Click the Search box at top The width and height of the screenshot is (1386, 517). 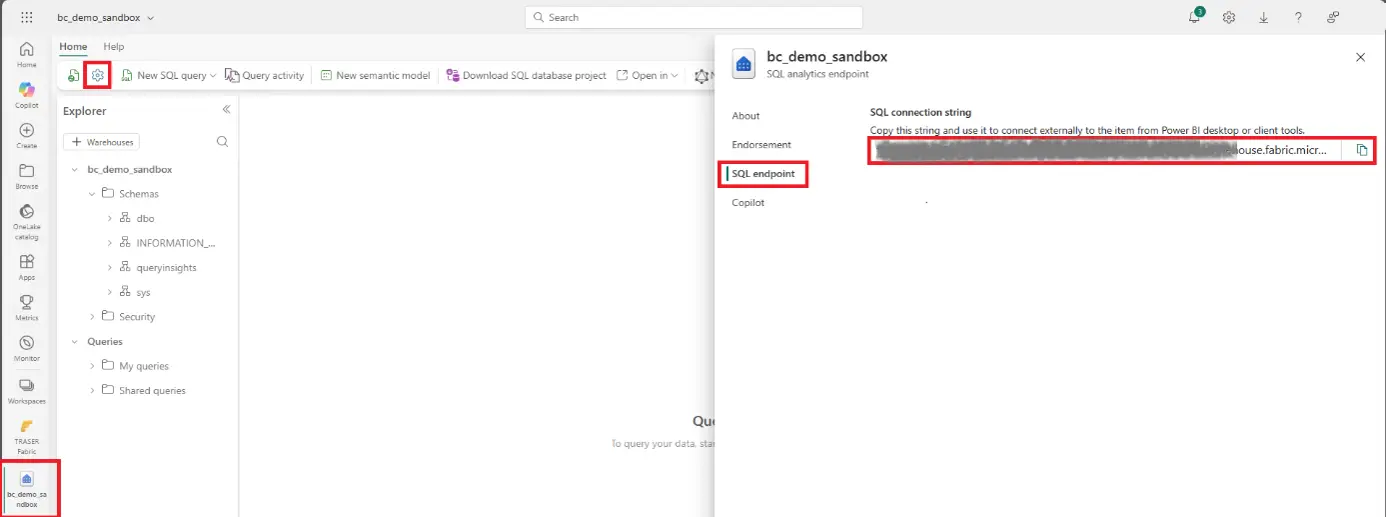point(693,17)
